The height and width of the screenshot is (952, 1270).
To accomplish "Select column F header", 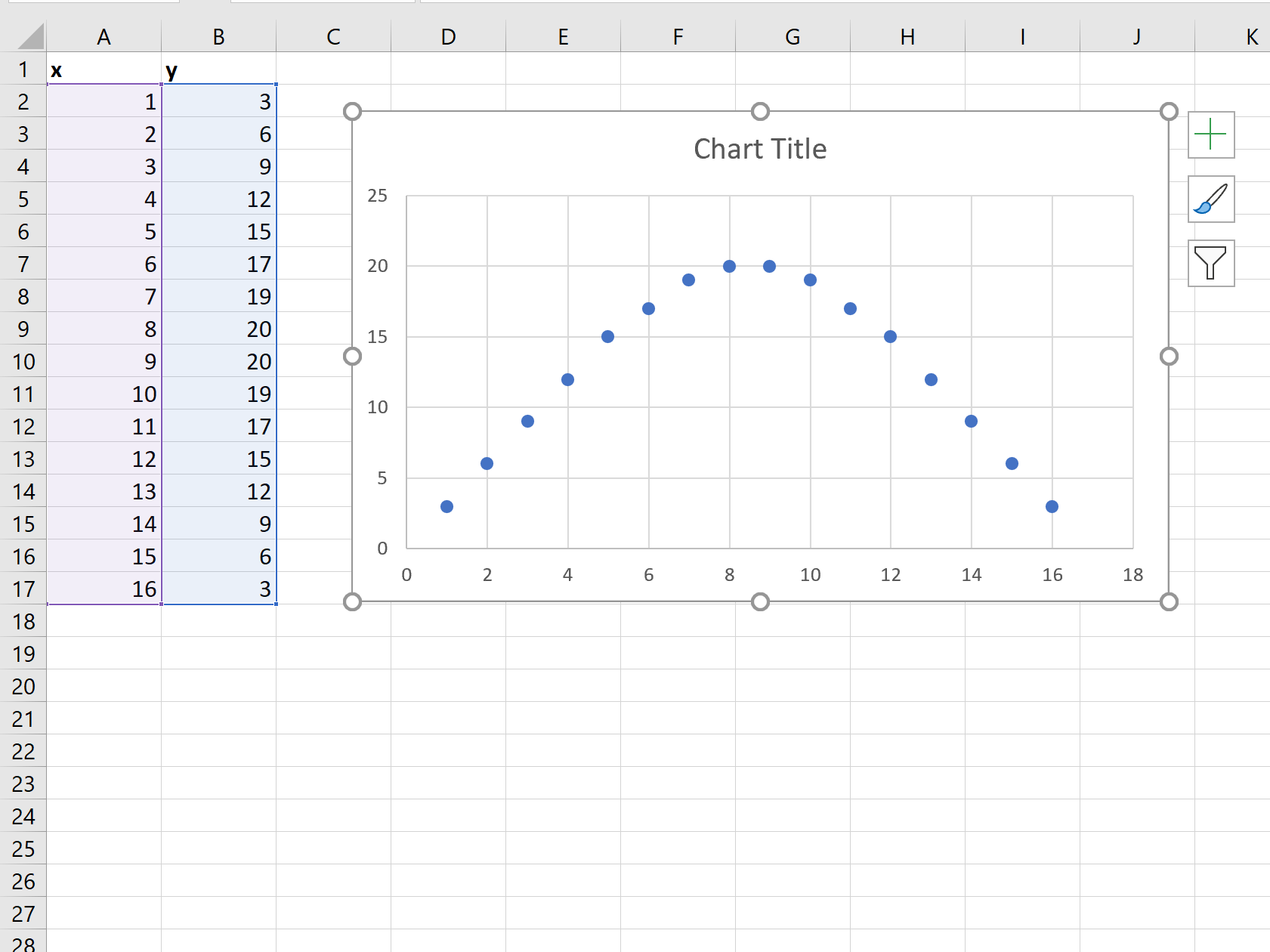I will coord(678,36).
